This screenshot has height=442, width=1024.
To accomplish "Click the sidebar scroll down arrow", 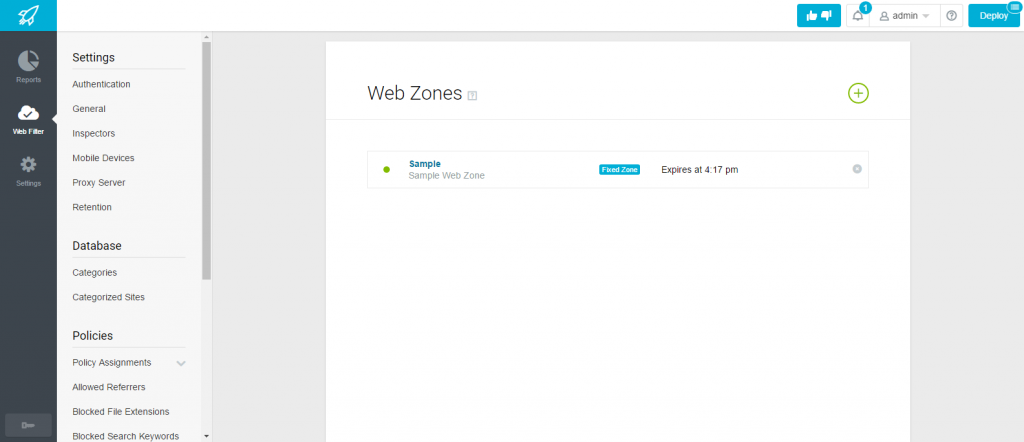I will pyautogui.click(x=206, y=435).
